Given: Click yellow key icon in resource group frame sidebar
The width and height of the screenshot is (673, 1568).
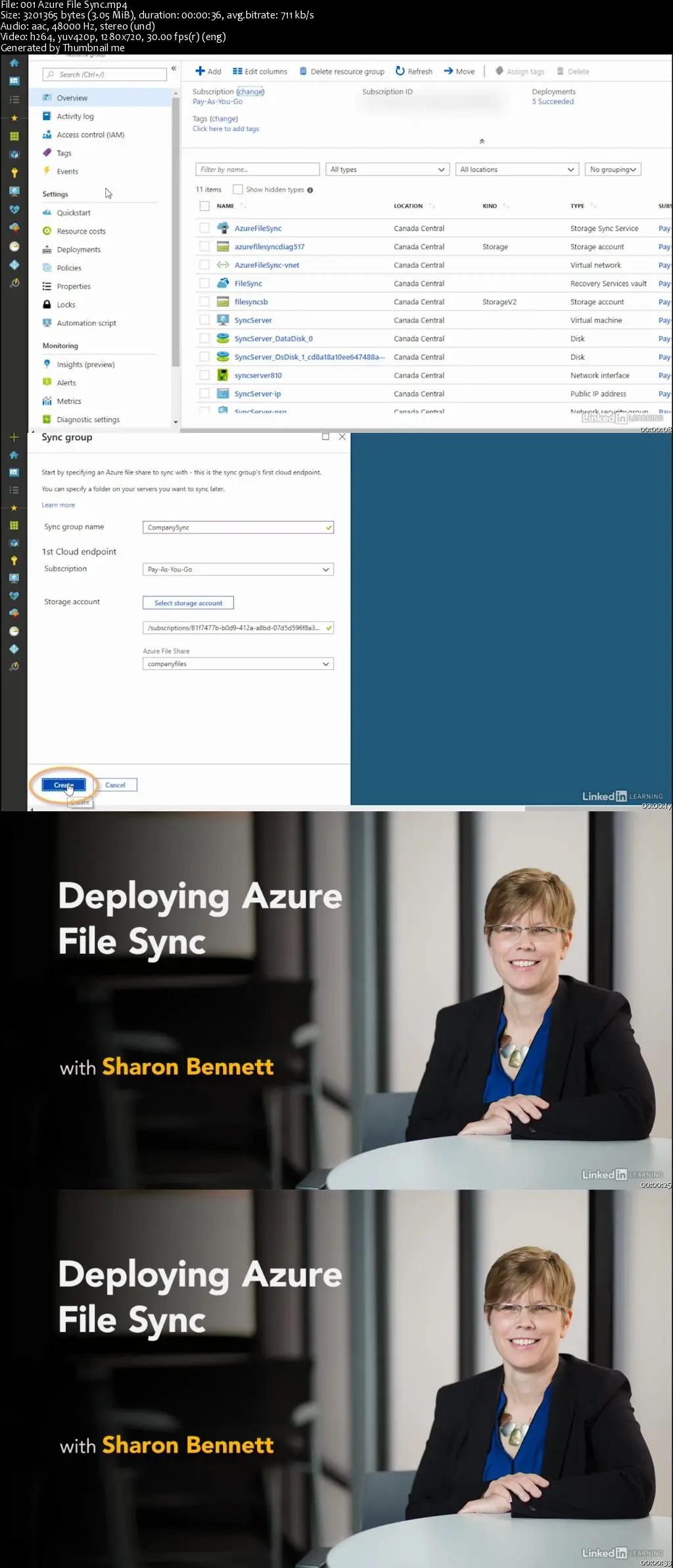Looking at the screenshot, I should point(14,173).
